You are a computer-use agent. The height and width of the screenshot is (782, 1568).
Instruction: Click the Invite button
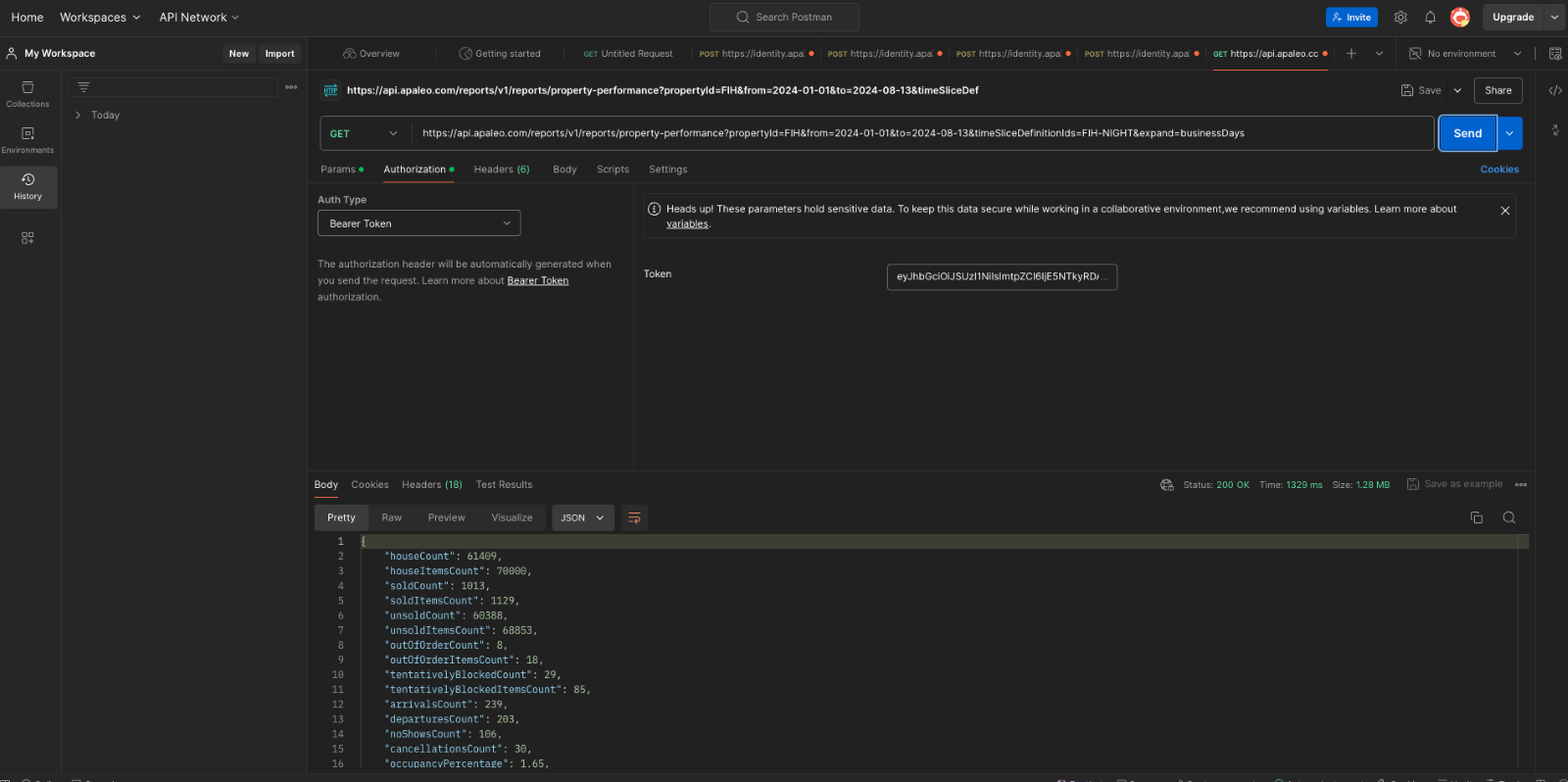1351,17
